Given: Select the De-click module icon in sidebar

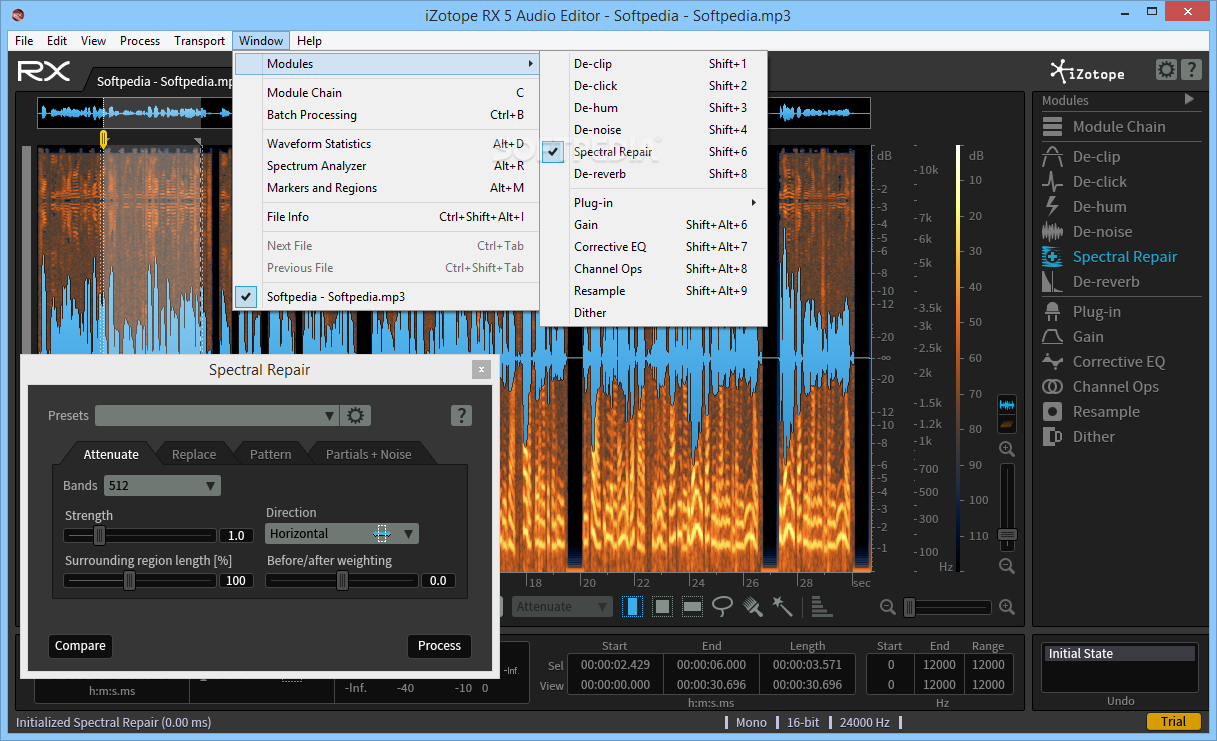Looking at the screenshot, I should pyautogui.click(x=1052, y=182).
